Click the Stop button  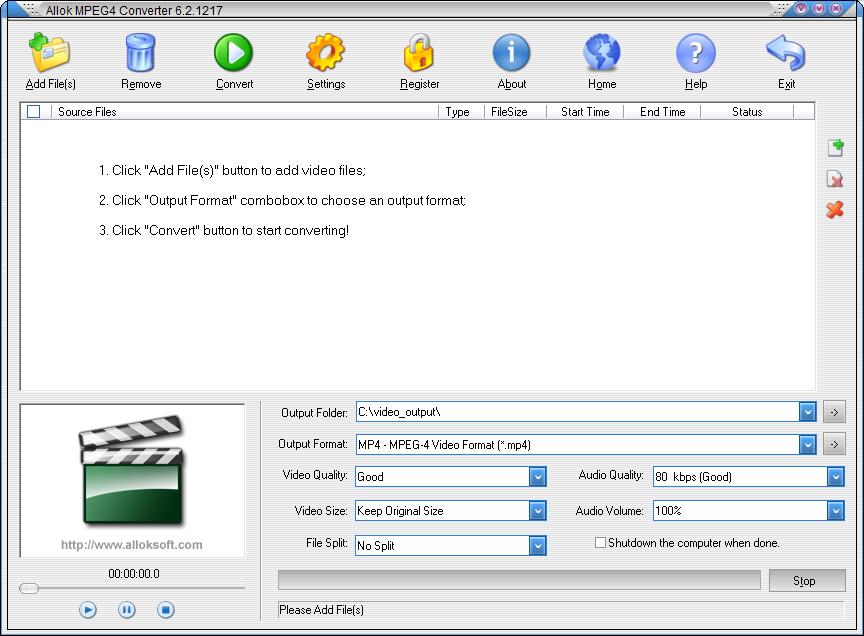tap(807, 581)
